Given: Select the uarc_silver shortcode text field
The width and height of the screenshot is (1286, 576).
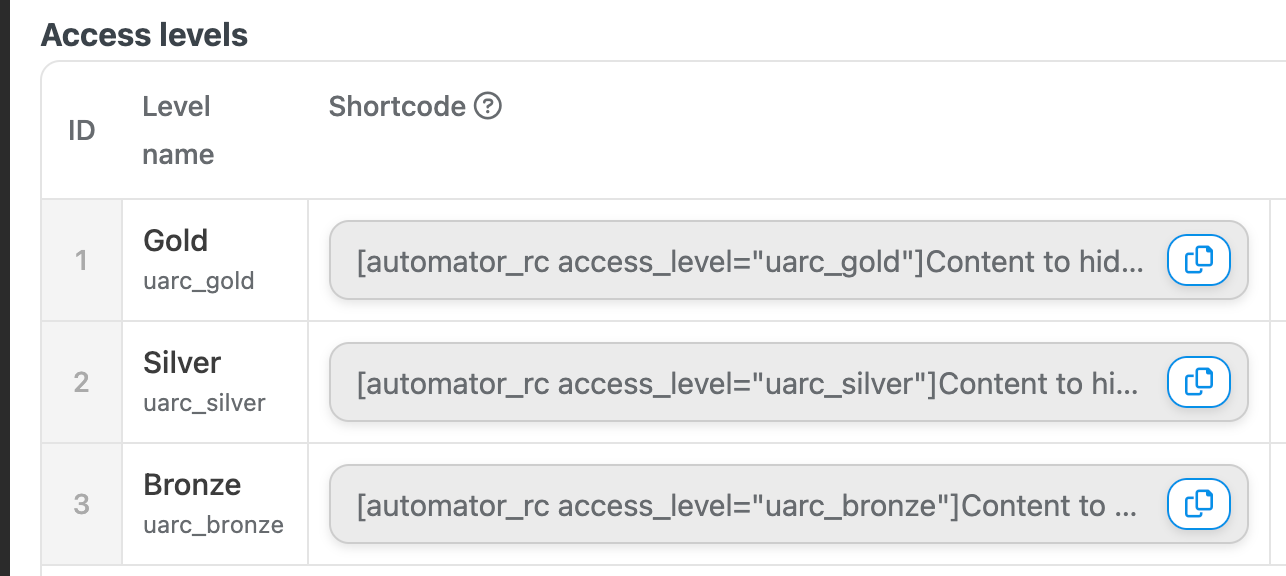Looking at the screenshot, I should coord(789,383).
